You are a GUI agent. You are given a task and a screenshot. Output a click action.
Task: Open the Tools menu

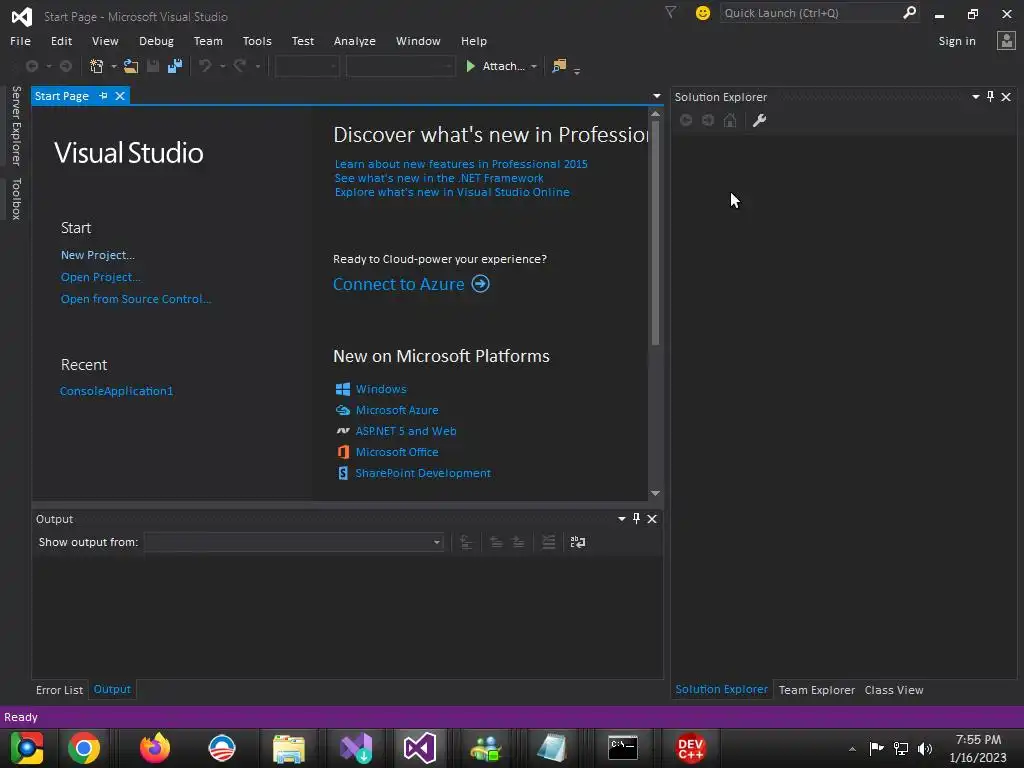click(x=257, y=40)
